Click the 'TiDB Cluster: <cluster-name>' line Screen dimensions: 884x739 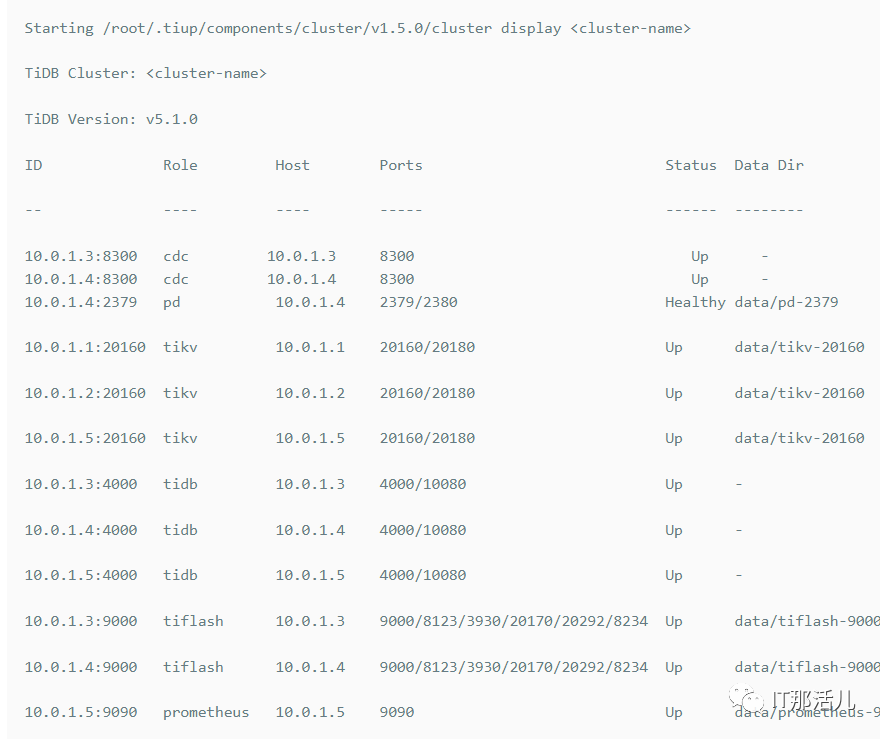click(145, 73)
